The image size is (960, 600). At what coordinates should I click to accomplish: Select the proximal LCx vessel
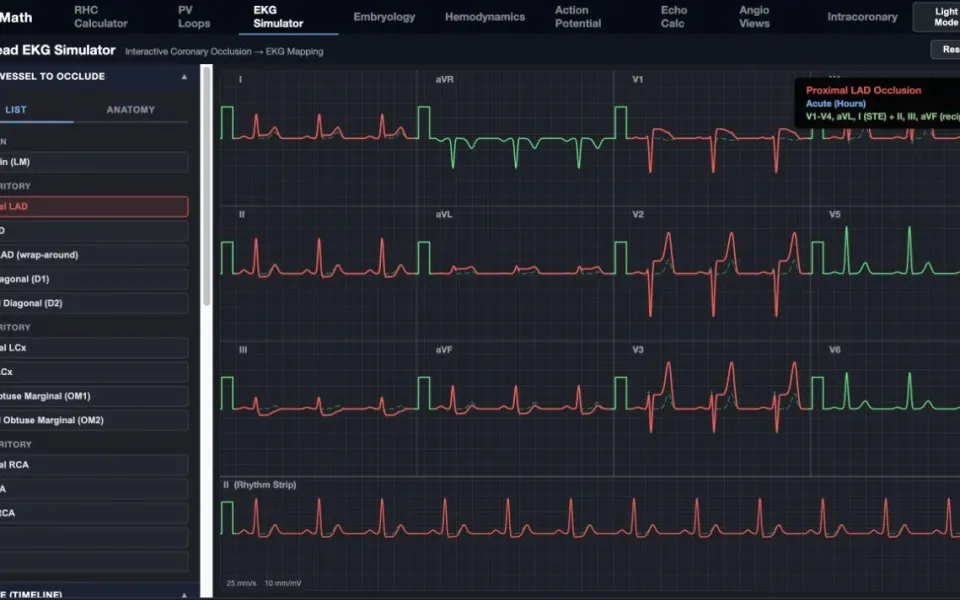[x=94, y=347]
